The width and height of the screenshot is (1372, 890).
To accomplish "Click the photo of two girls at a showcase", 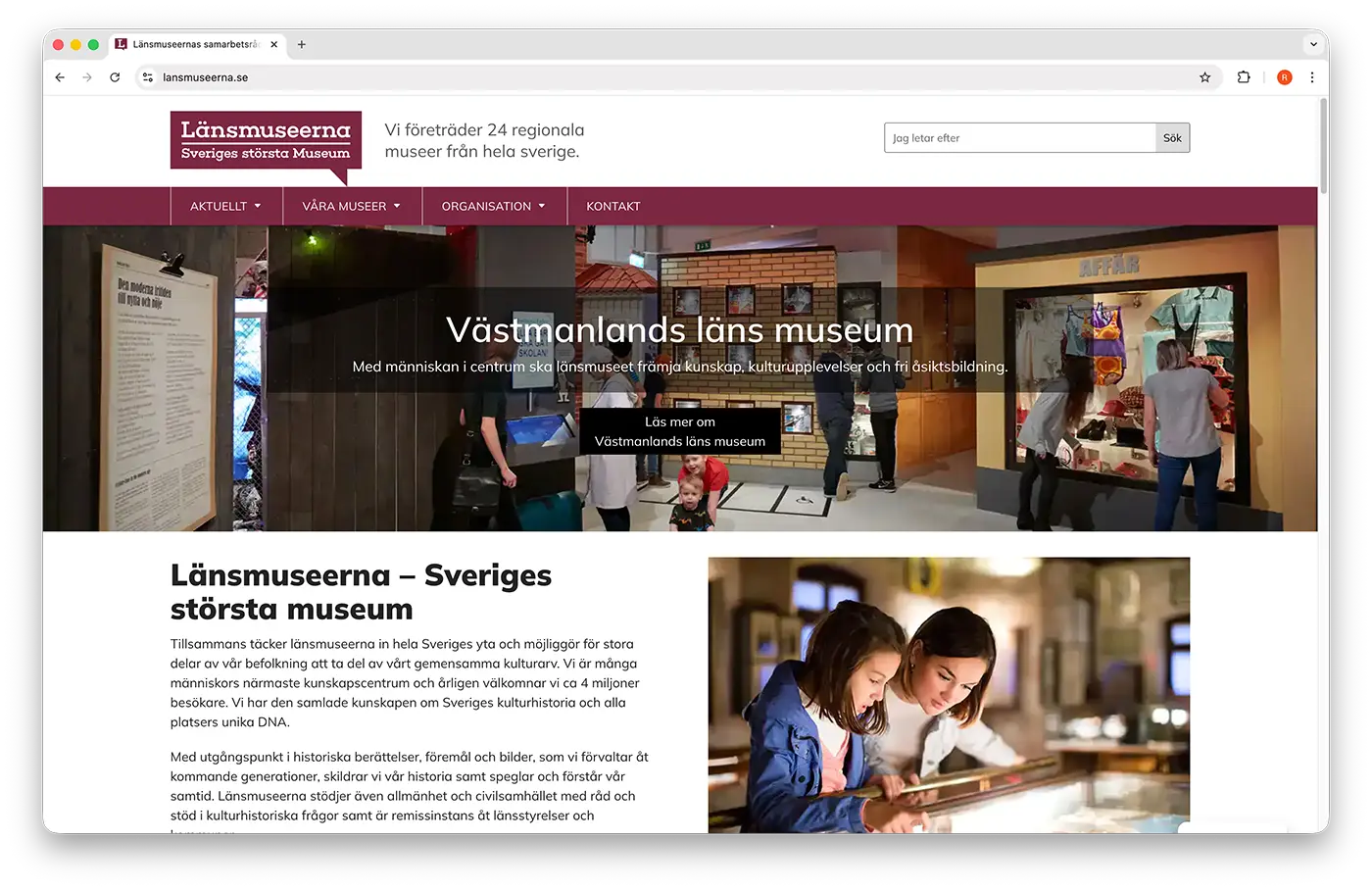I will coord(949,695).
